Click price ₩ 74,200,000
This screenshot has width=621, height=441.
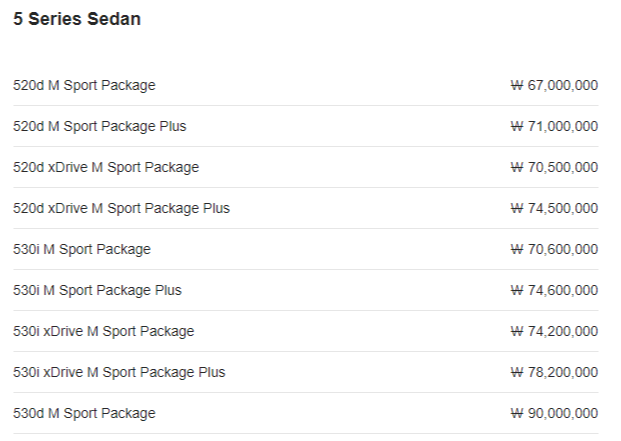(x=554, y=331)
